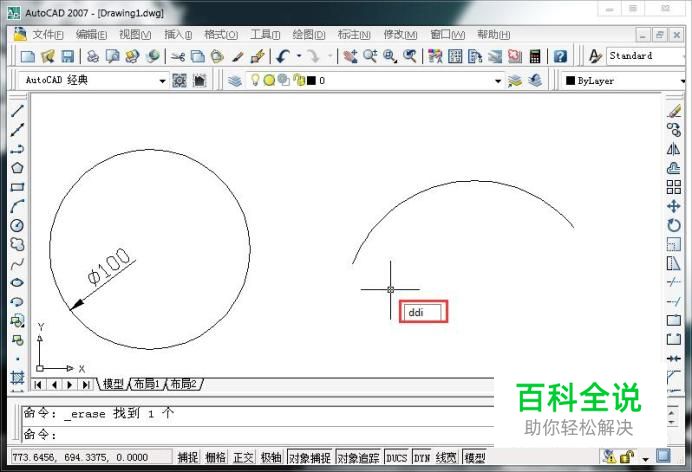Click the Stretch tool

point(673,264)
